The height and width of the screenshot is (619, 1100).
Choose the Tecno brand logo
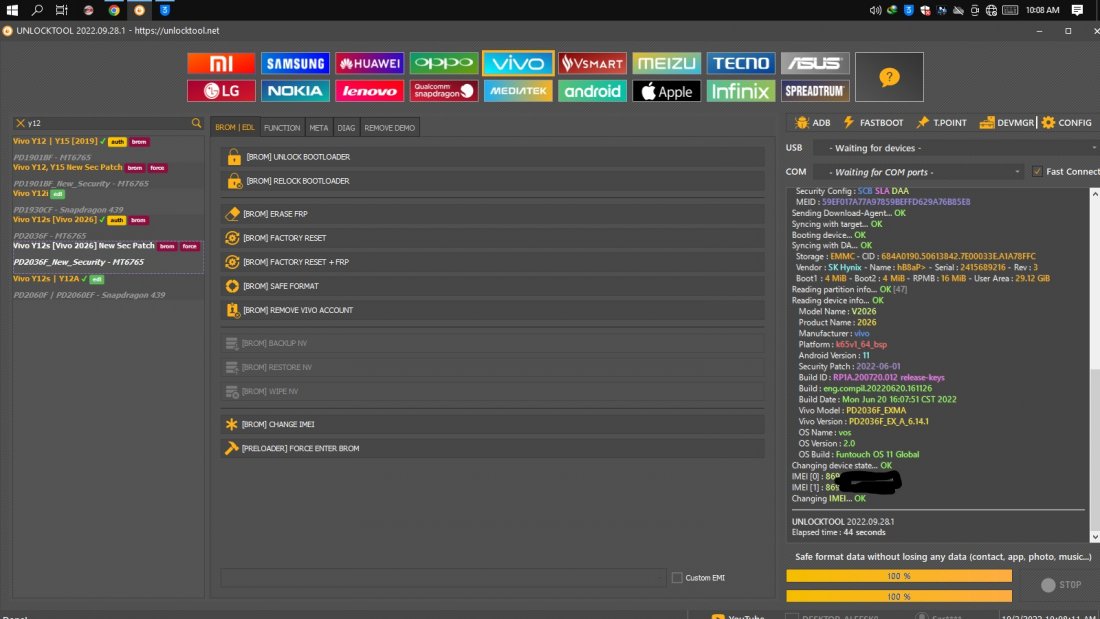click(741, 63)
